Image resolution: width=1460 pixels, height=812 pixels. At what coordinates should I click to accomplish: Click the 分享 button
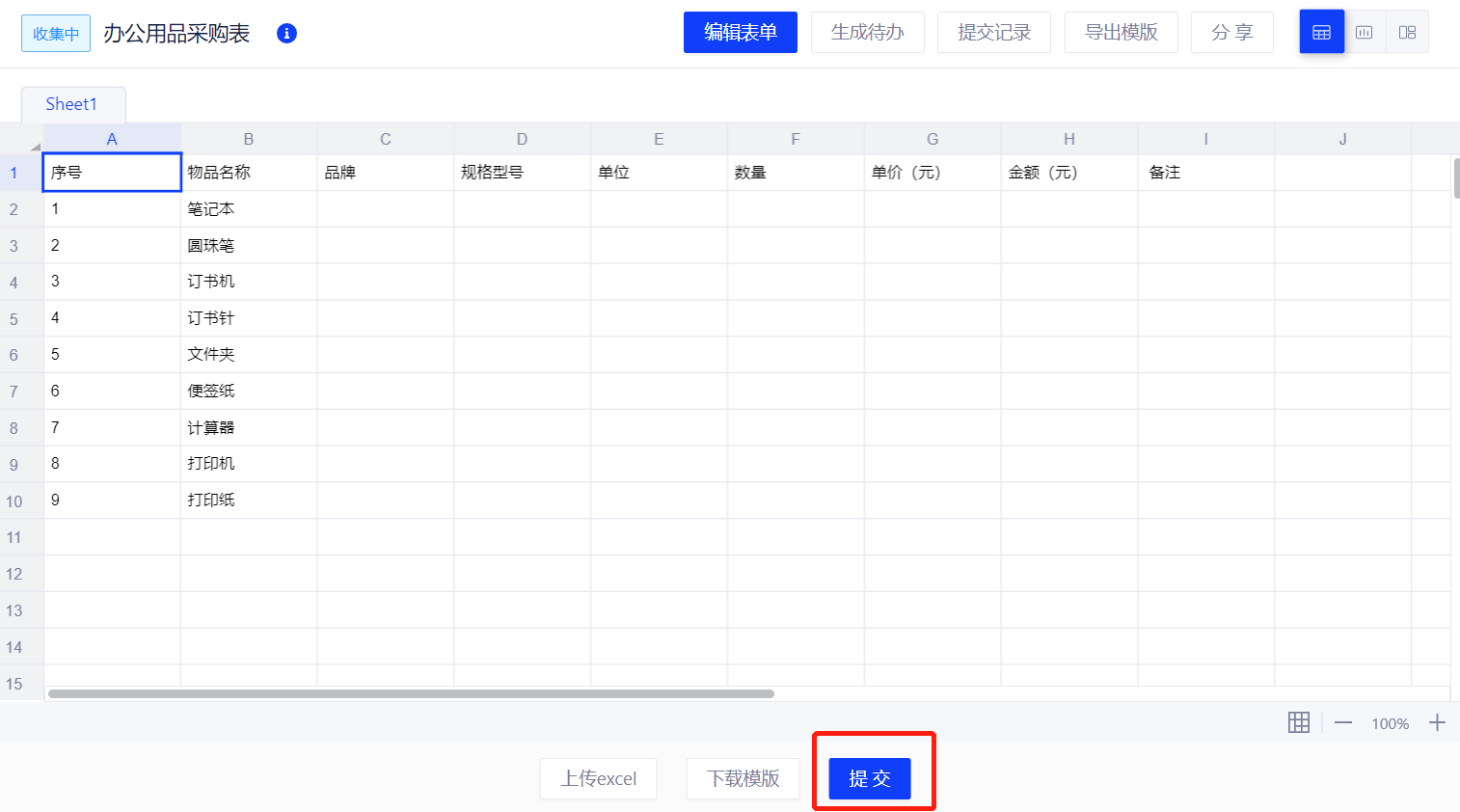(x=1231, y=33)
